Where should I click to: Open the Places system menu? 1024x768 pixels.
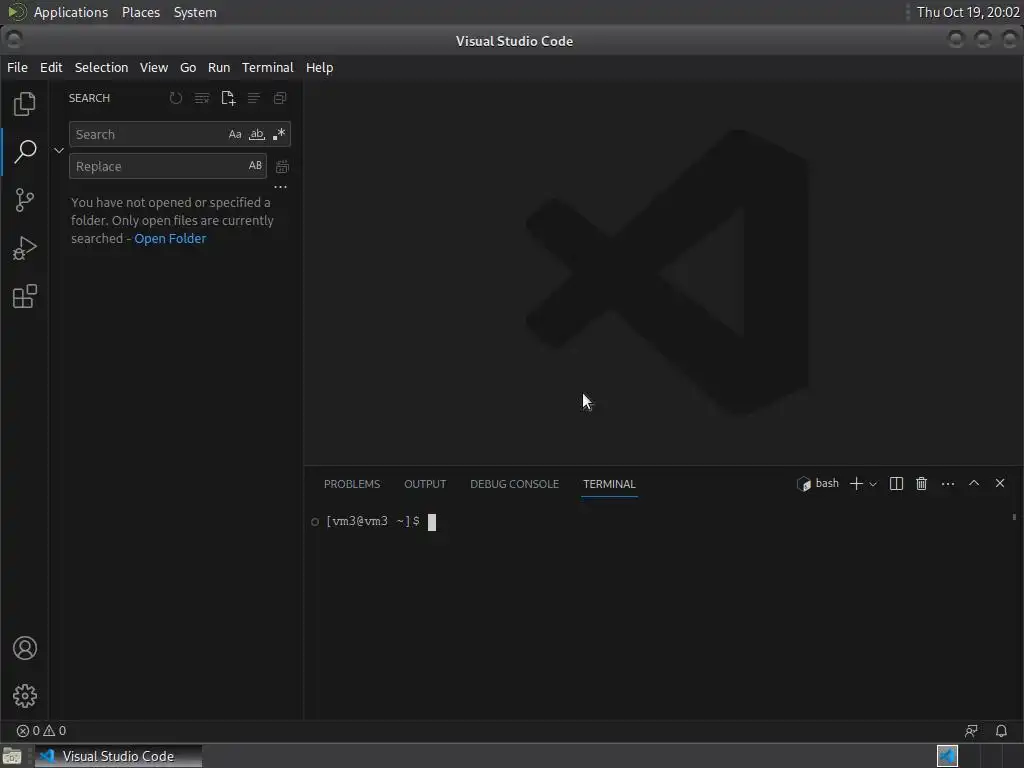click(x=141, y=12)
